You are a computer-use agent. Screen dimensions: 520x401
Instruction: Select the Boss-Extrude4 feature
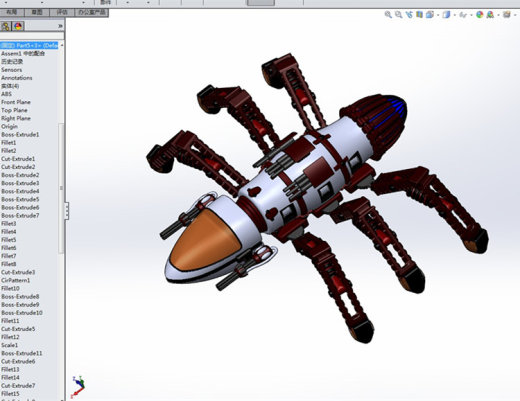pos(20,191)
